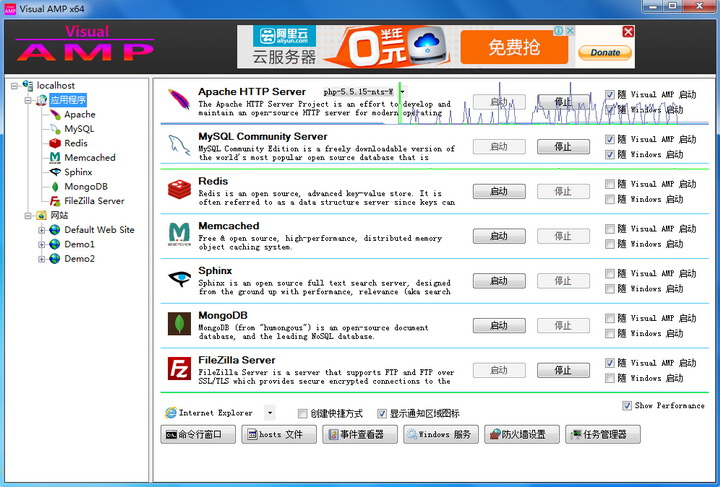This screenshot has width=720, height=487.
Task: Click the Apache feather icon in tree
Action: [55, 114]
